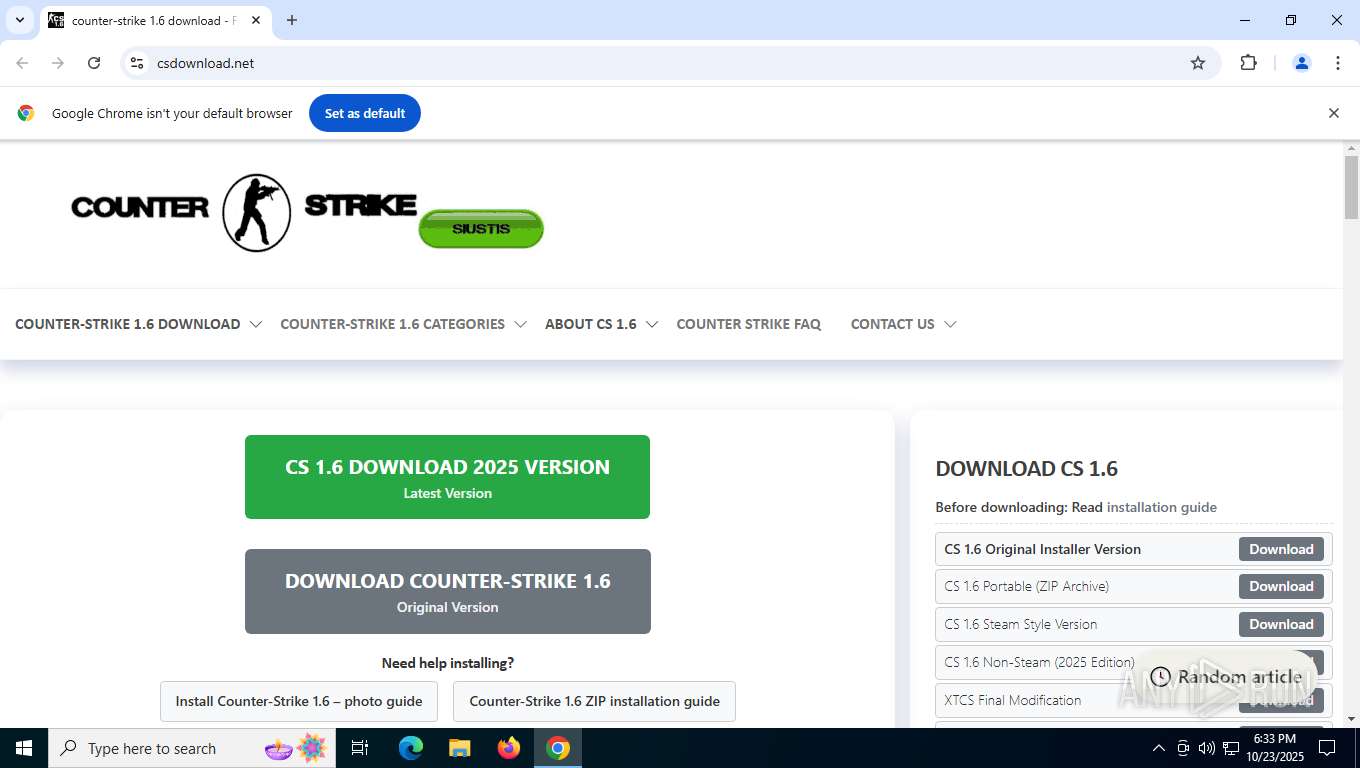Launch Firefox from the taskbar
The width and height of the screenshot is (1360, 768).
pyautogui.click(x=509, y=748)
